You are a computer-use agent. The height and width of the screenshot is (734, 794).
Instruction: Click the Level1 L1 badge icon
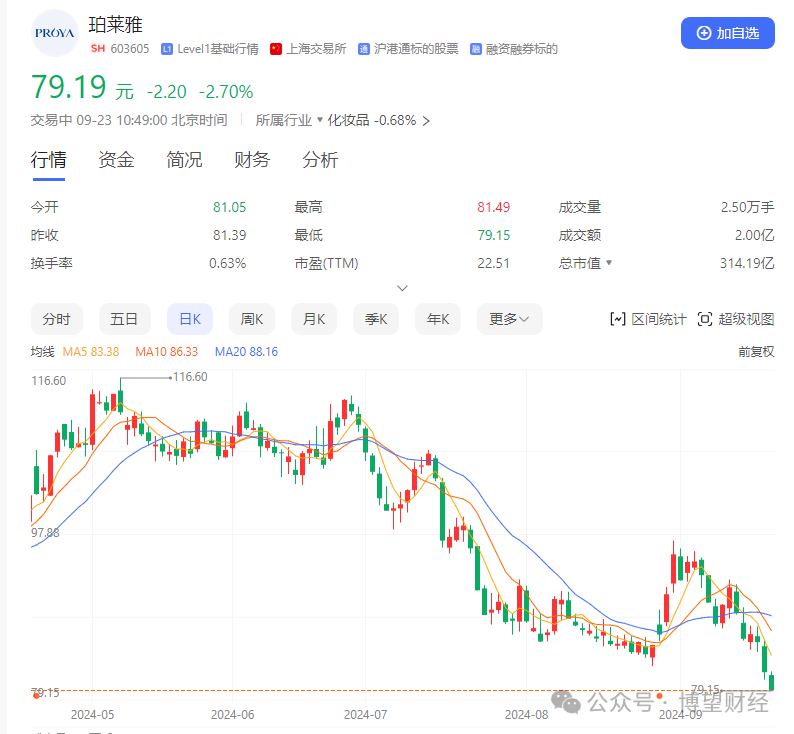point(167,49)
